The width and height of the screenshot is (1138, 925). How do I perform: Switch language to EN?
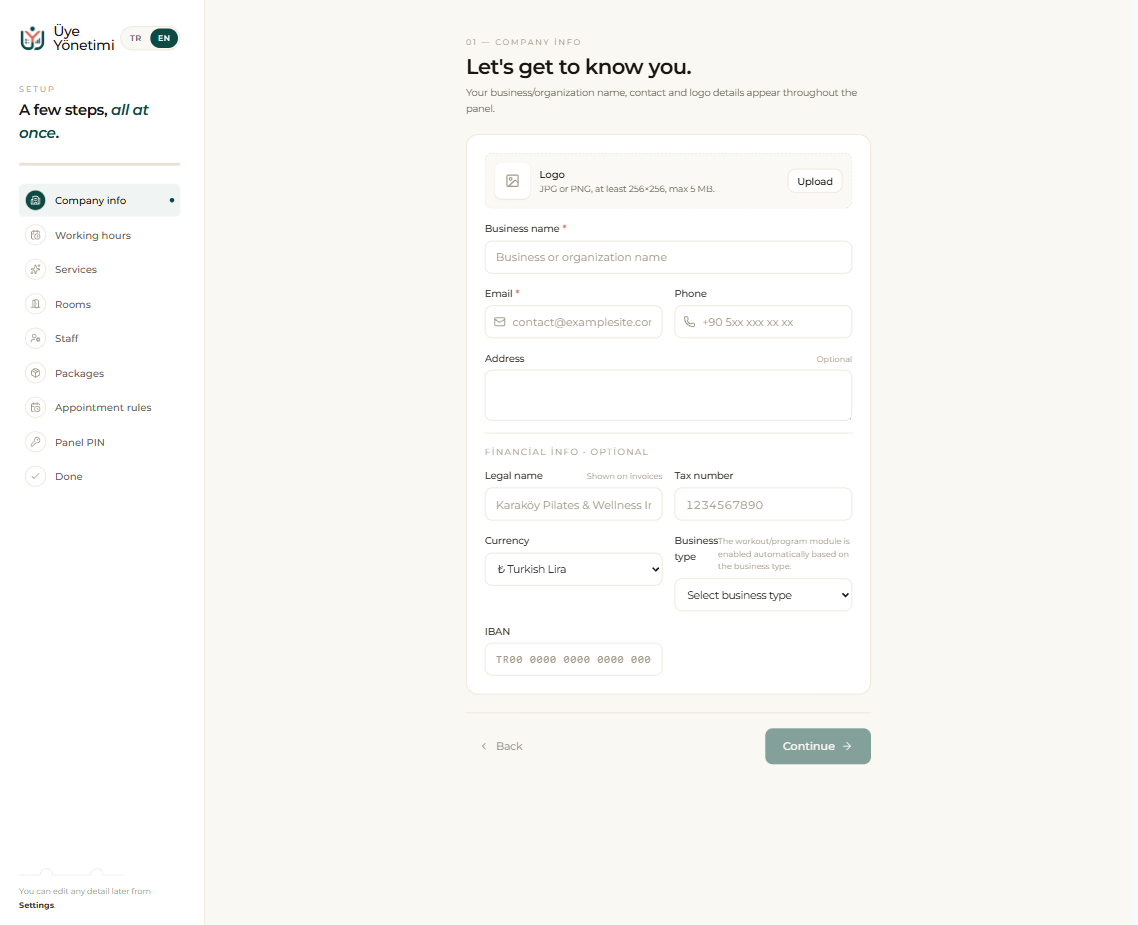[164, 38]
